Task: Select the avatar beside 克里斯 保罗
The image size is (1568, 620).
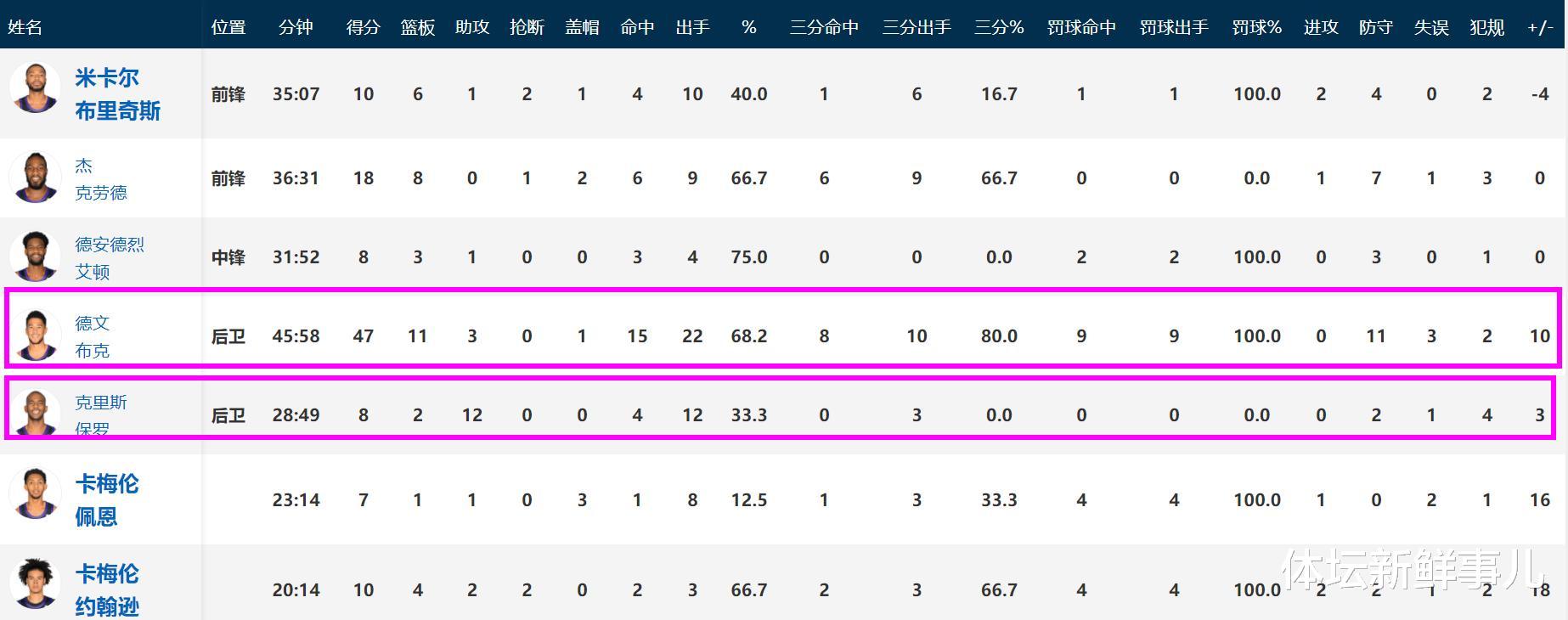Action: coord(35,413)
